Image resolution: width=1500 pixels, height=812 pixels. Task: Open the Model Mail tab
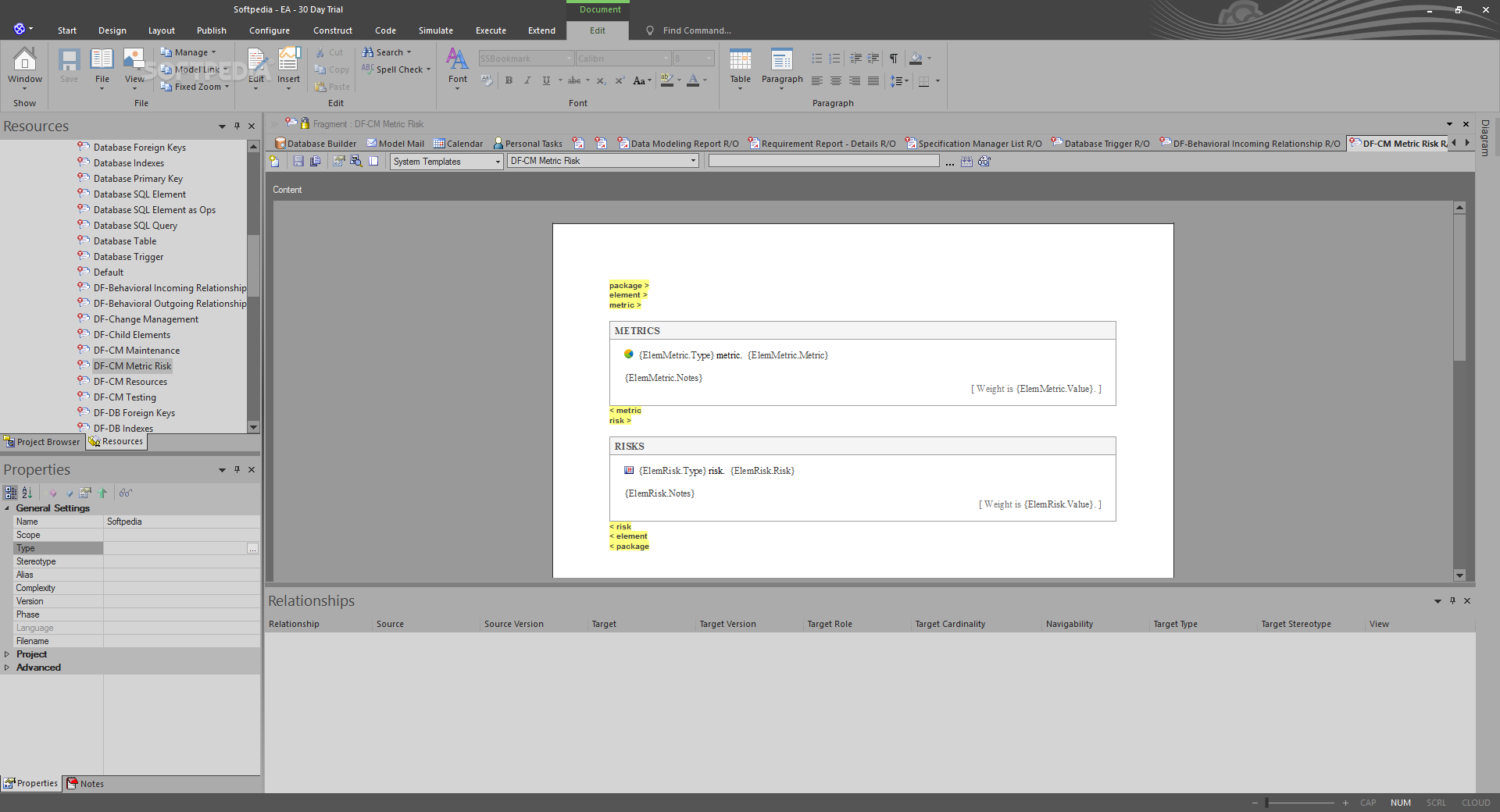pyautogui.click(x=396, y=144)
